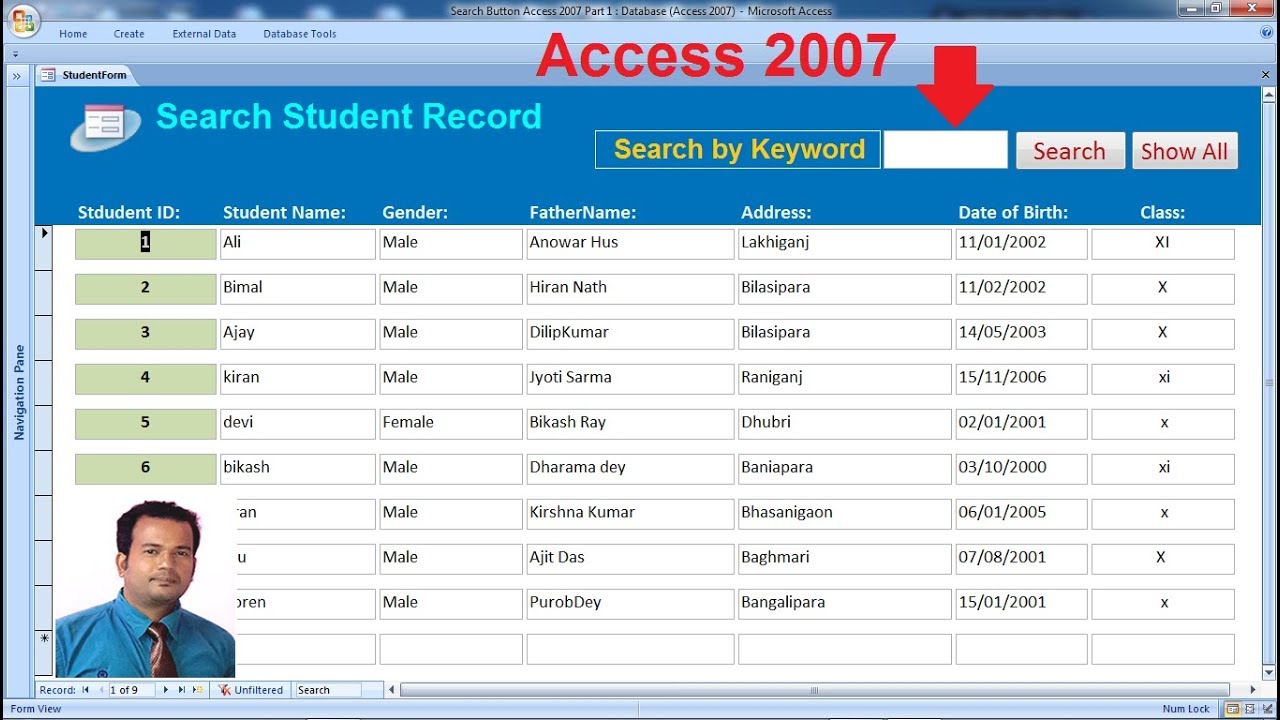Open the Quick Access Toolbar customize arrow
The width and height of the screenshot is (1280, 720).
(x=15, y=54)
